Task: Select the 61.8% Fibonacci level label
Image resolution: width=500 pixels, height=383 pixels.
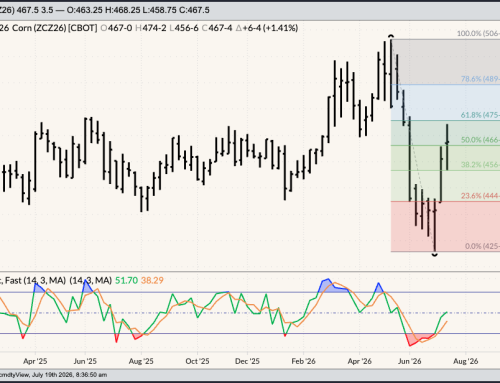Action: 480,115
